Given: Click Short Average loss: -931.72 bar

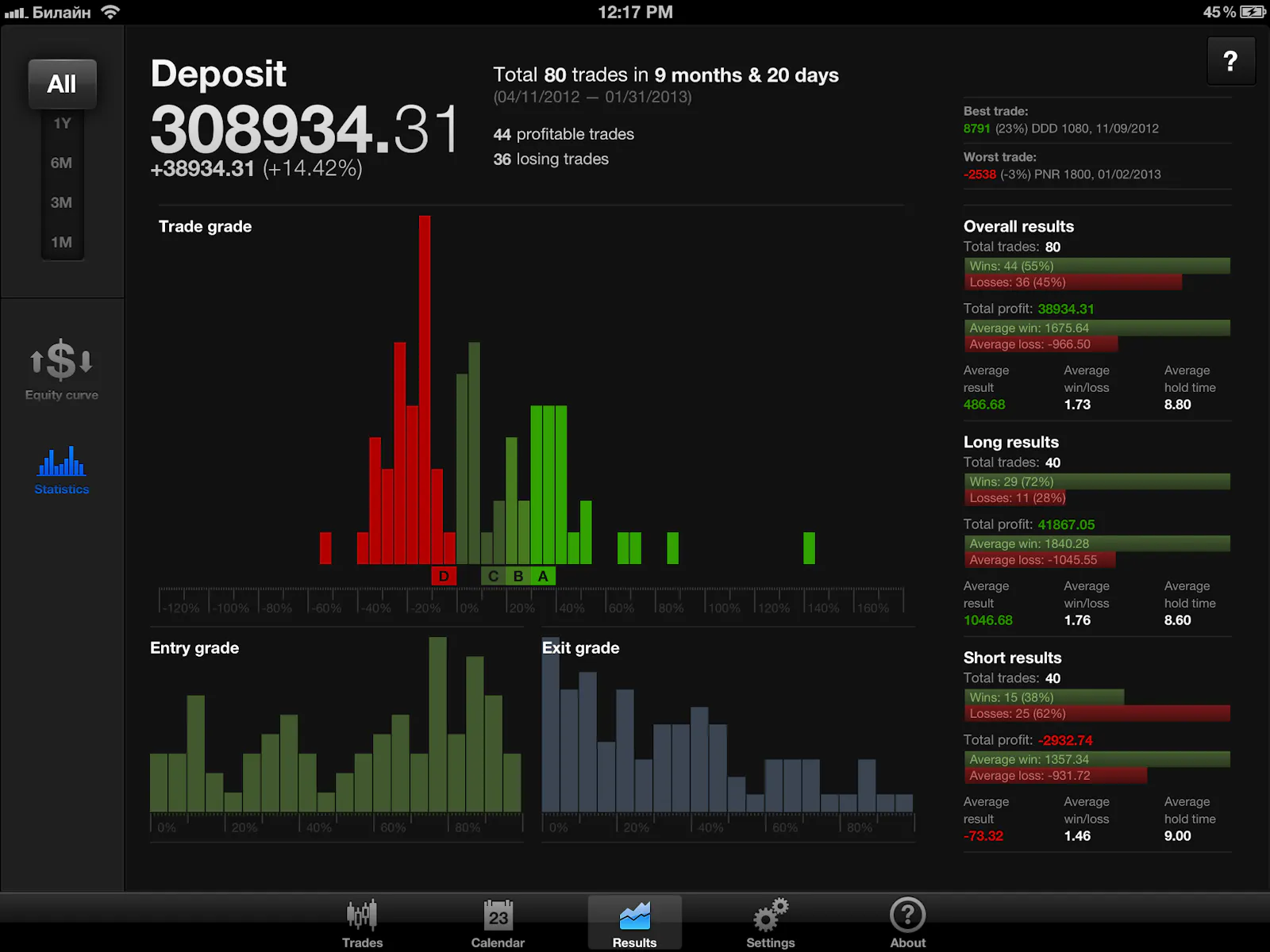Looking at the screenshot, I should 1056,776.
